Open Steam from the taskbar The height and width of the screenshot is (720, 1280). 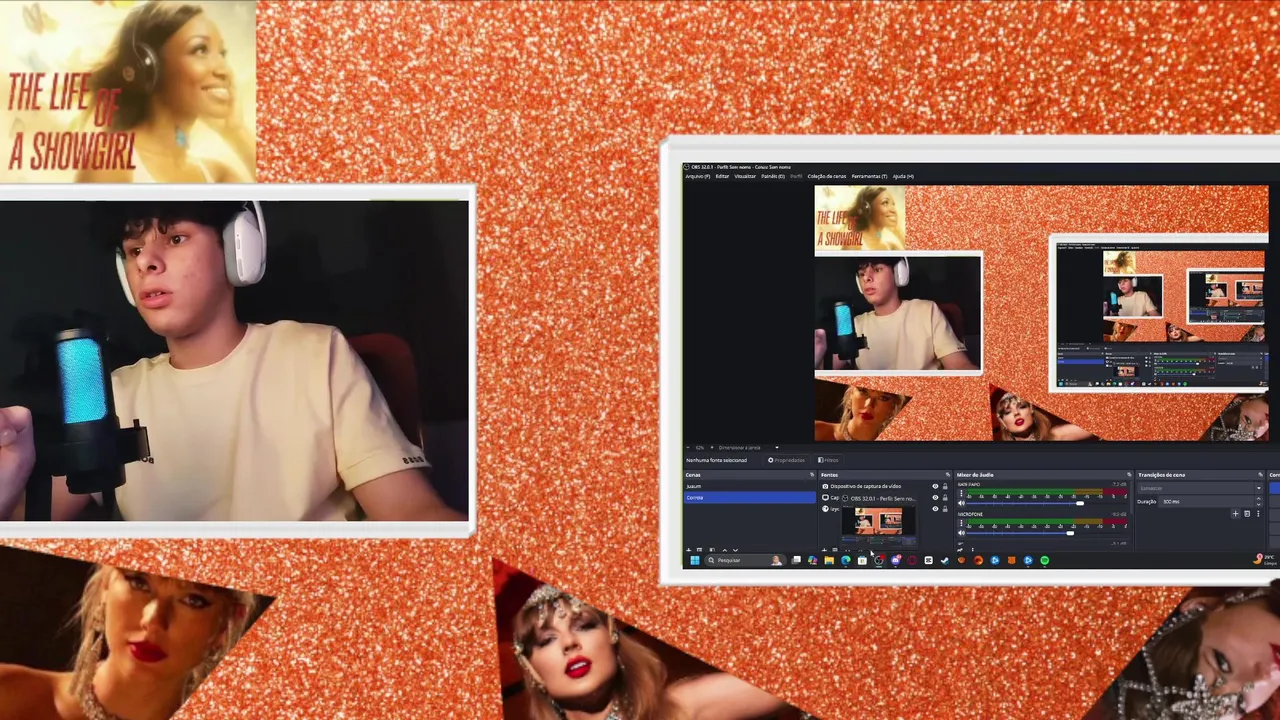pos(945,560)
